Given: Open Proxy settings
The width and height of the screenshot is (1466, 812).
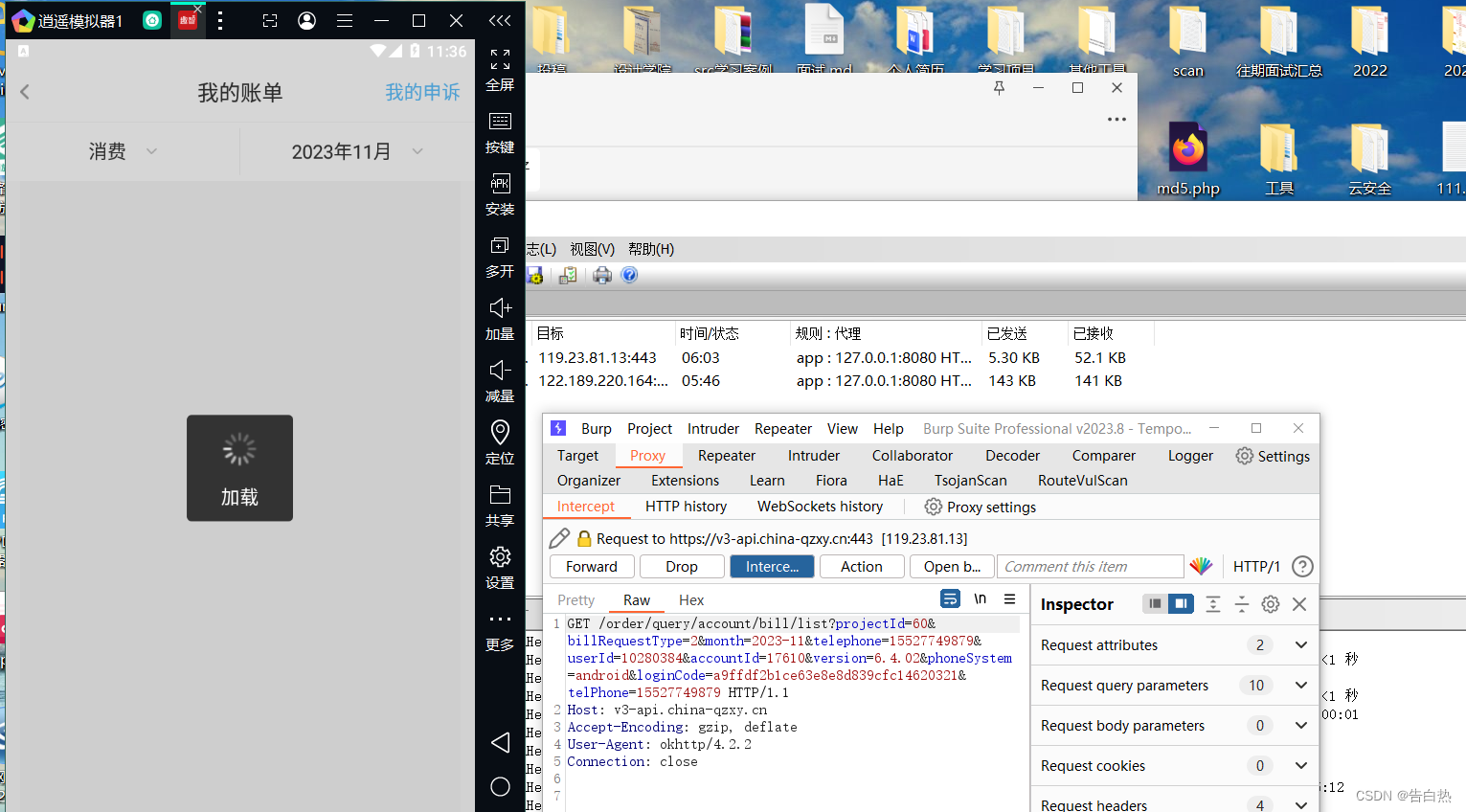Looking at the screenshot, I should [981, 507].
